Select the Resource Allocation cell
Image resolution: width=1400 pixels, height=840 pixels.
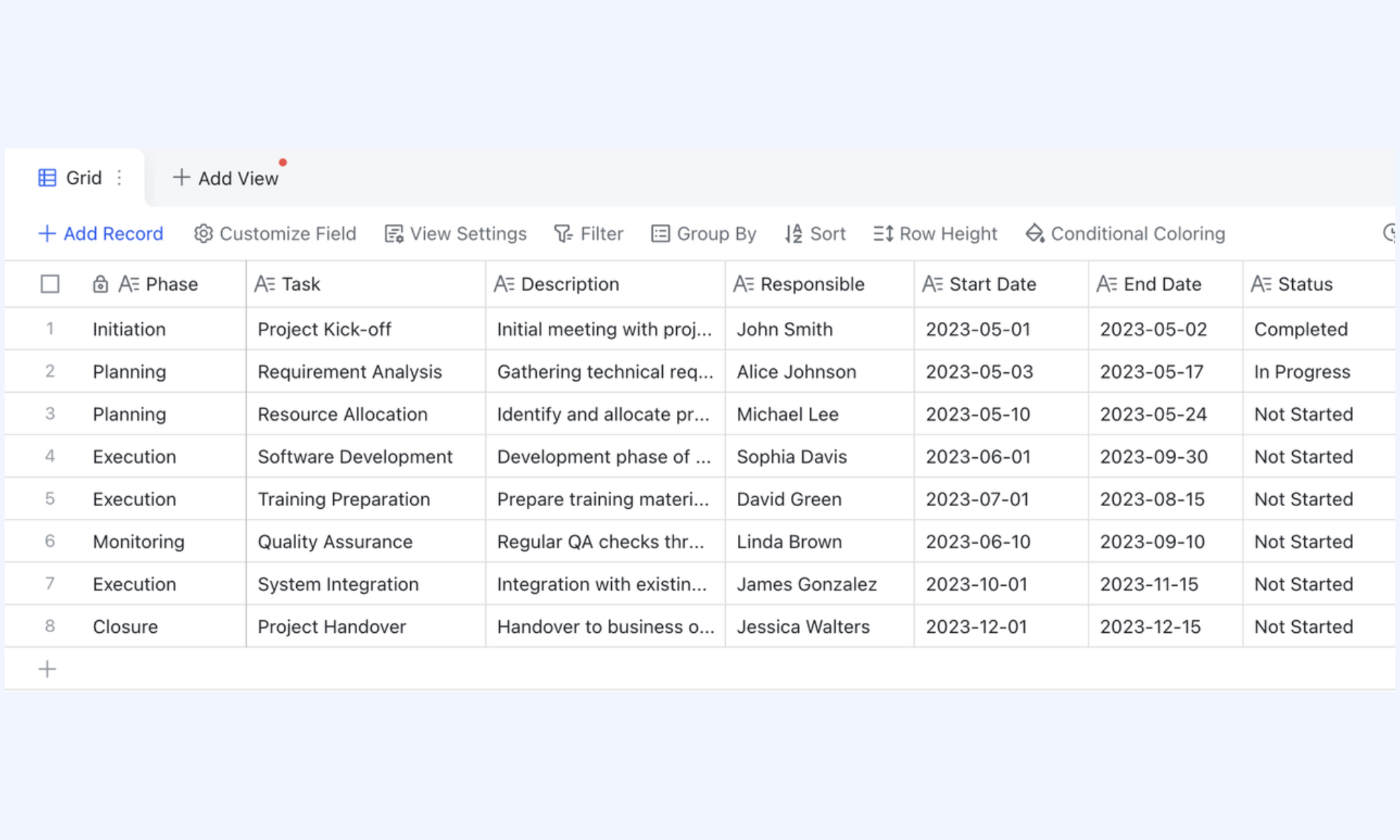tap(366, 414)
